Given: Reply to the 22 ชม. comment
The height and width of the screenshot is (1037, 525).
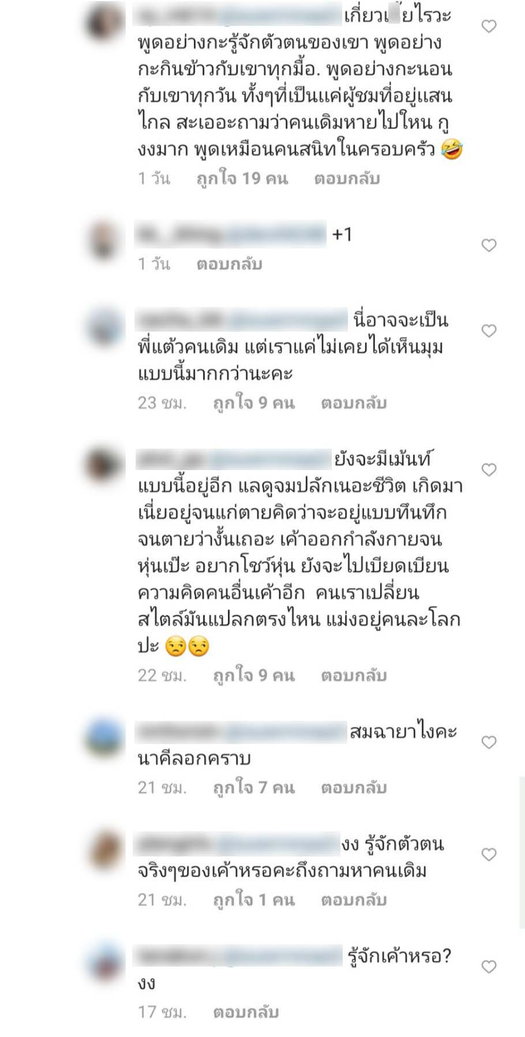Looking at the screenshot, I should (354, 675).
